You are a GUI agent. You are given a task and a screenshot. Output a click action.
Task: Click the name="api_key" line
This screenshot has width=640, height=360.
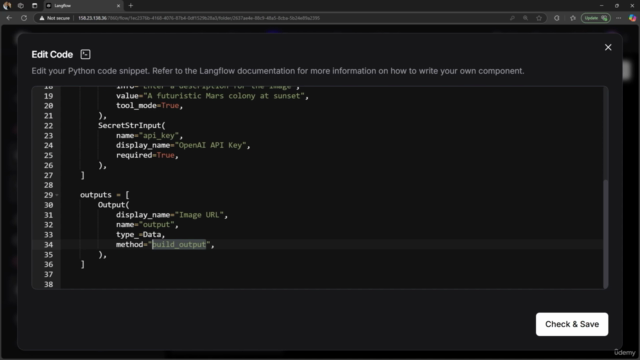point(149,136)
